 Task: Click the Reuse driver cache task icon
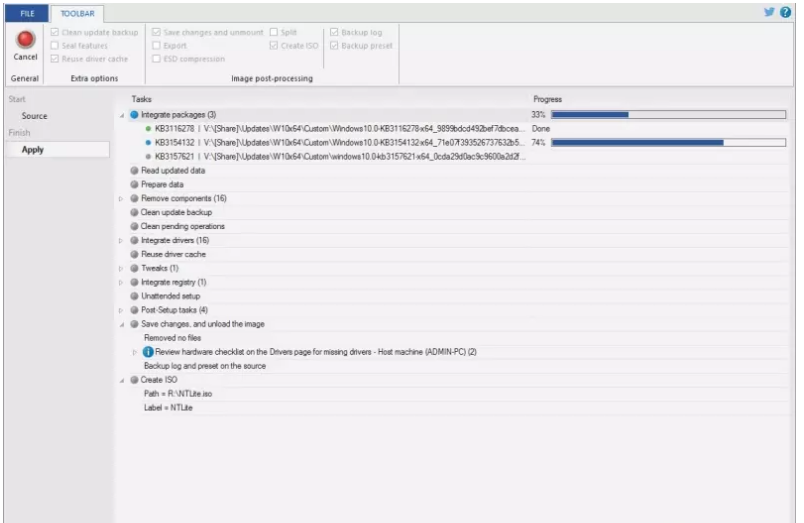coord(134,254)
